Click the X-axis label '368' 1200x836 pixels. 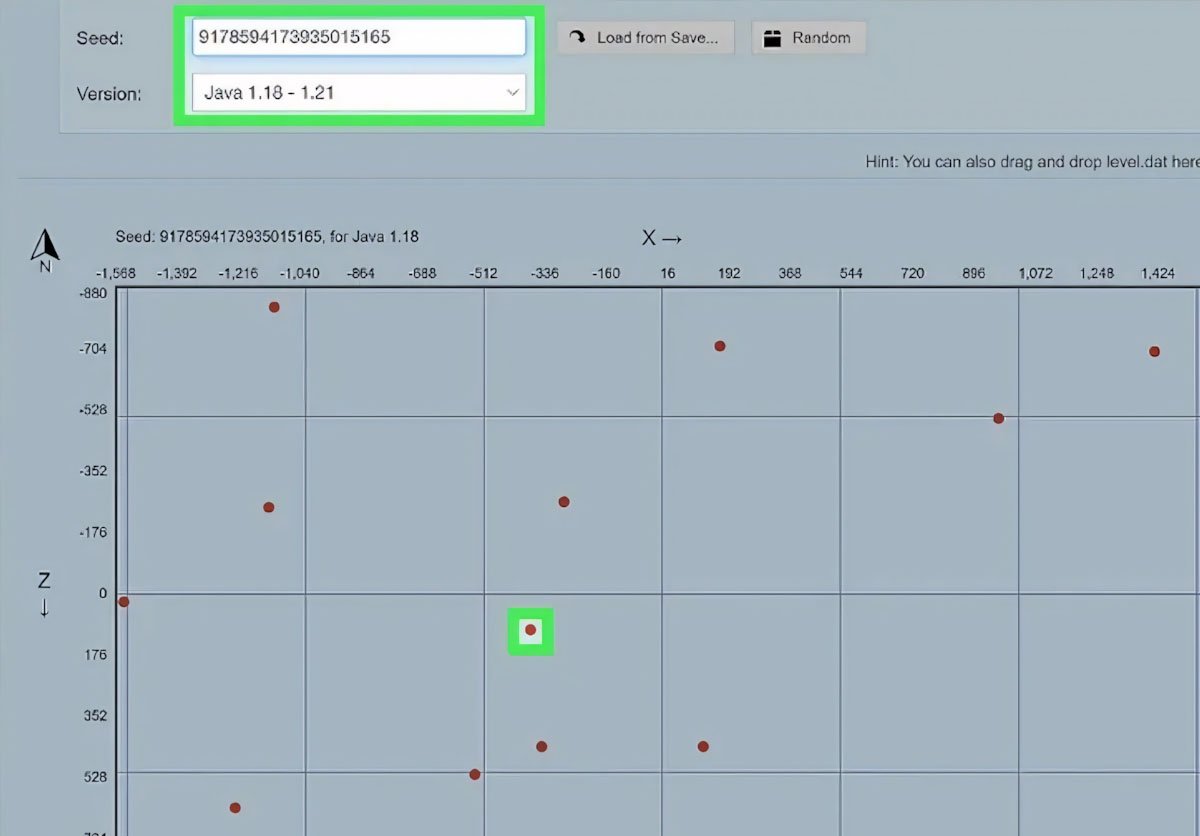point(790,273)
